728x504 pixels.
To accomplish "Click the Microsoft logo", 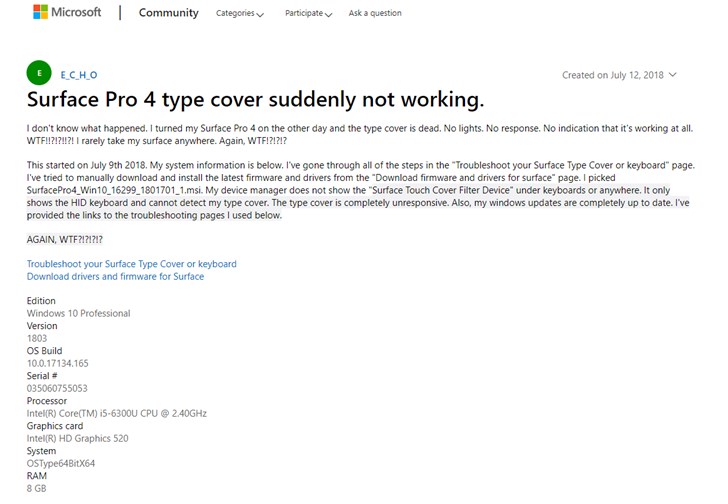I will tap(67, 12).
